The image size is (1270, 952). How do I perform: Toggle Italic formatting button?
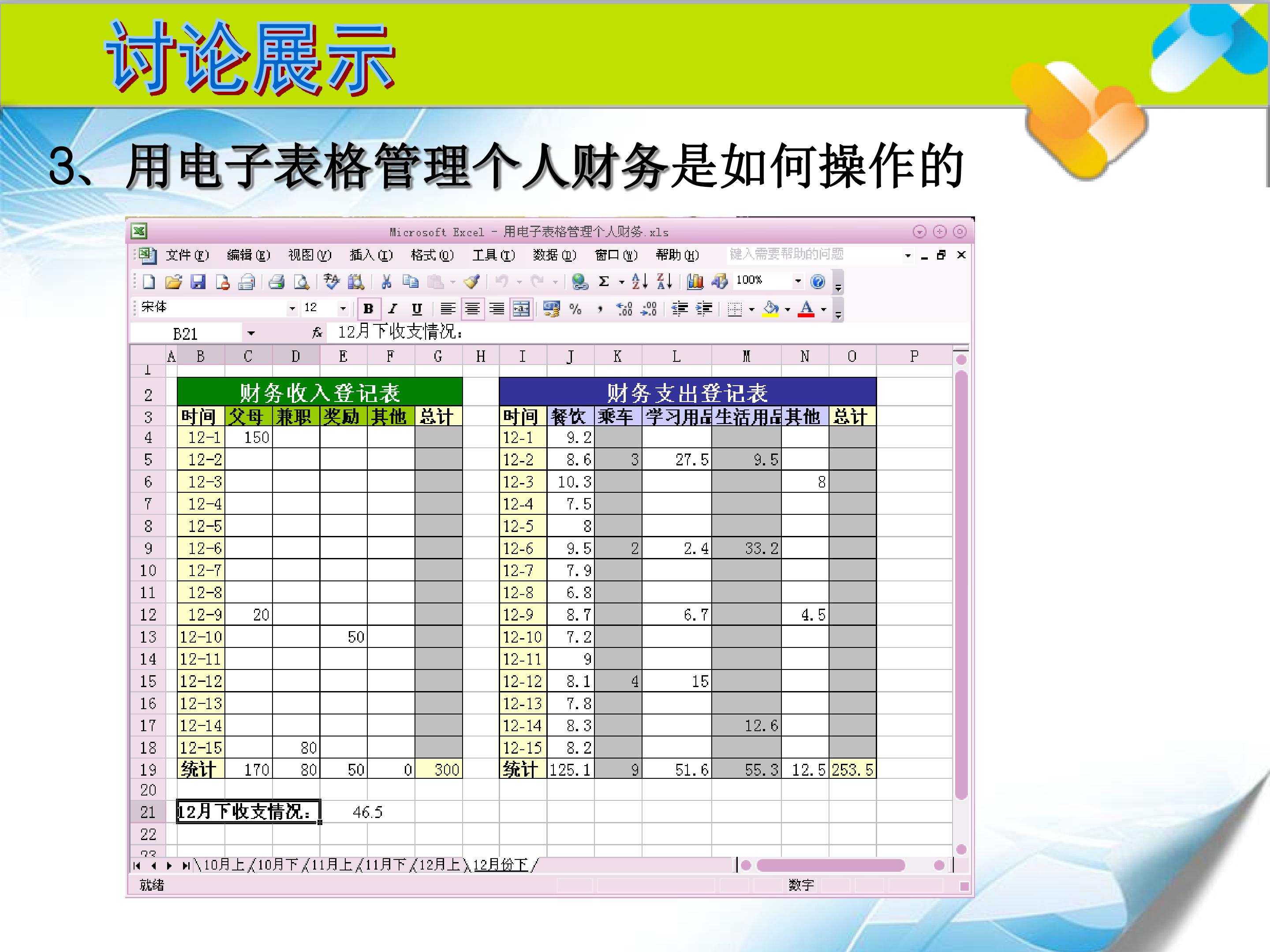(393, 309)
